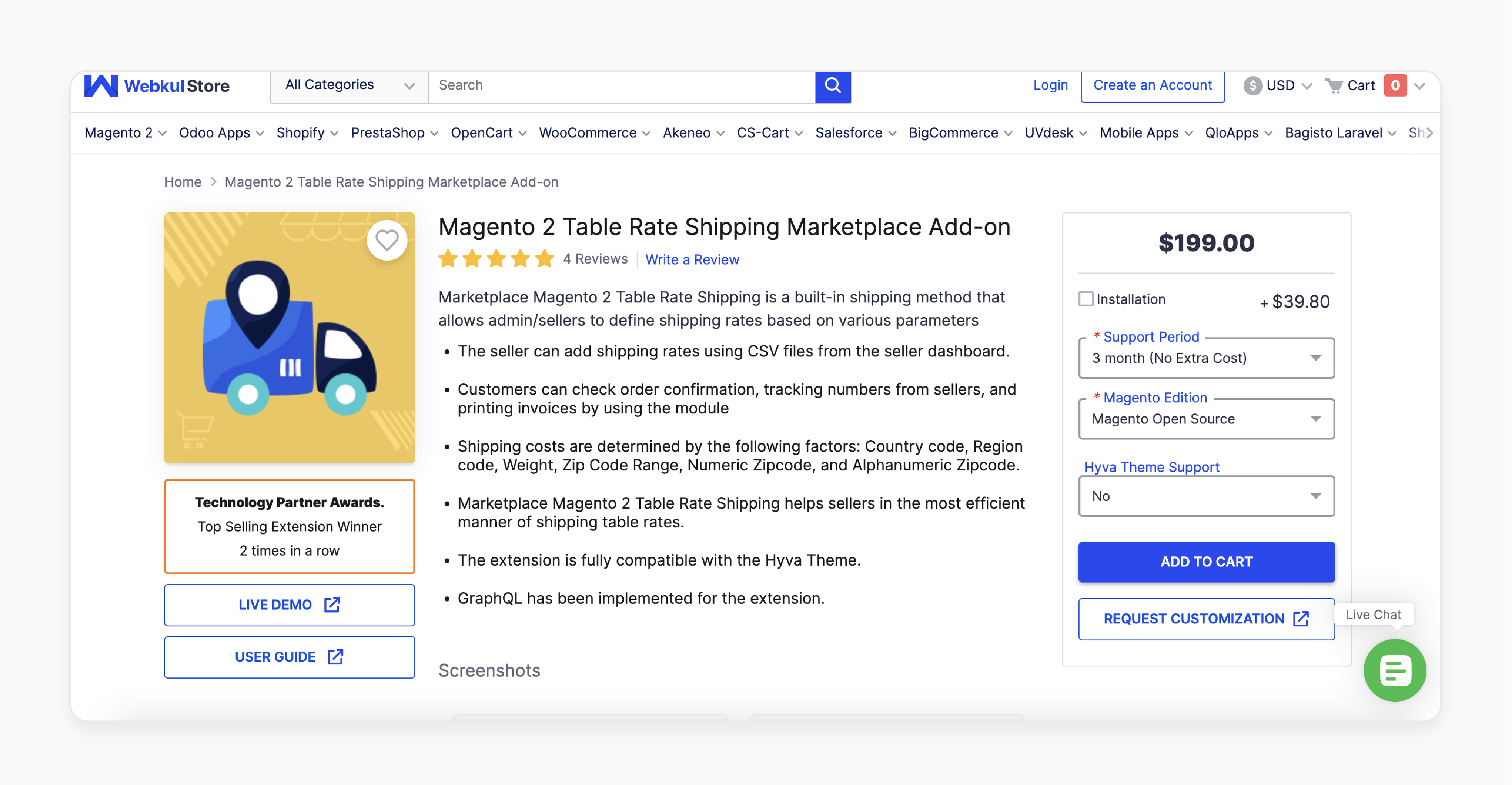
Task: Go to Home breadcrumb
Action: click(x=183, y=182)
